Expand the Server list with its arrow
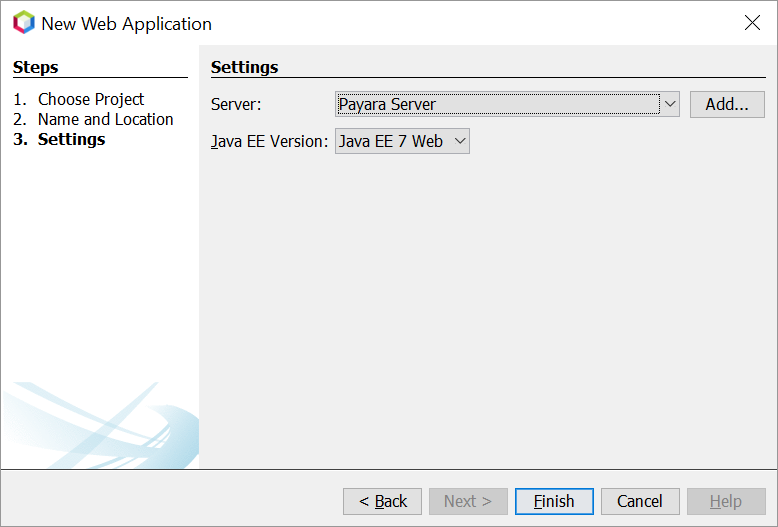Image resolution: width=778 pixels, height=527 pixels. tap(669, 104)
